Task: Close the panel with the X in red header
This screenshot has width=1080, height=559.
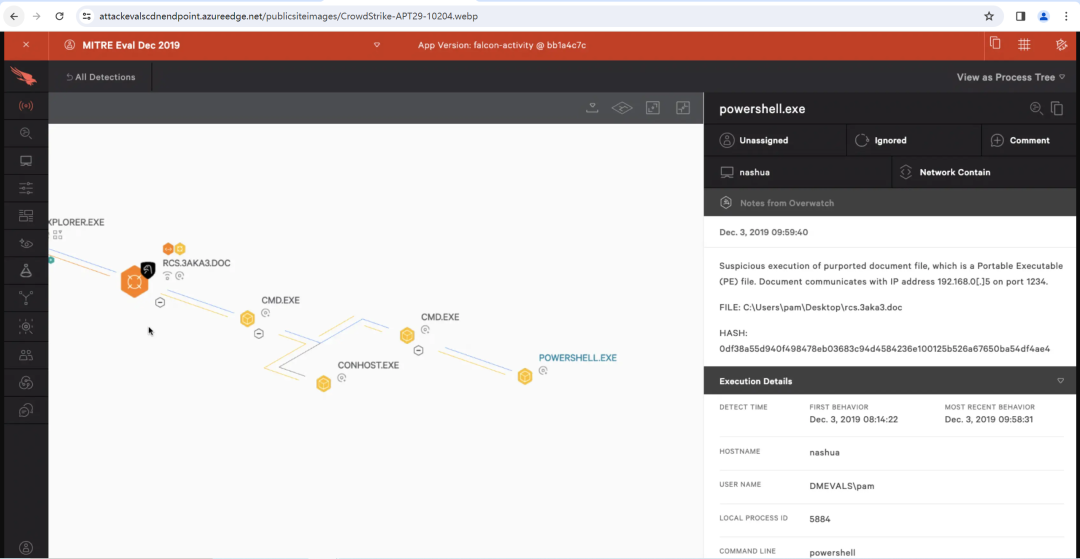Action: coord(26,45)
